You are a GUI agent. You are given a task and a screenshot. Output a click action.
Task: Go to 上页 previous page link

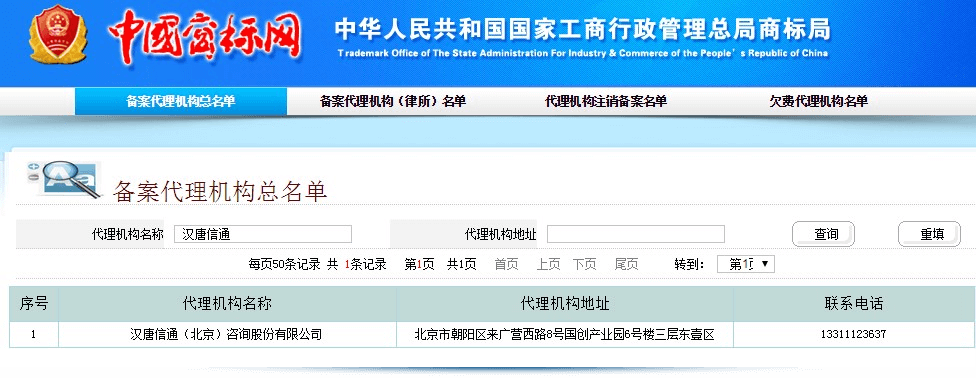point(548,264)
